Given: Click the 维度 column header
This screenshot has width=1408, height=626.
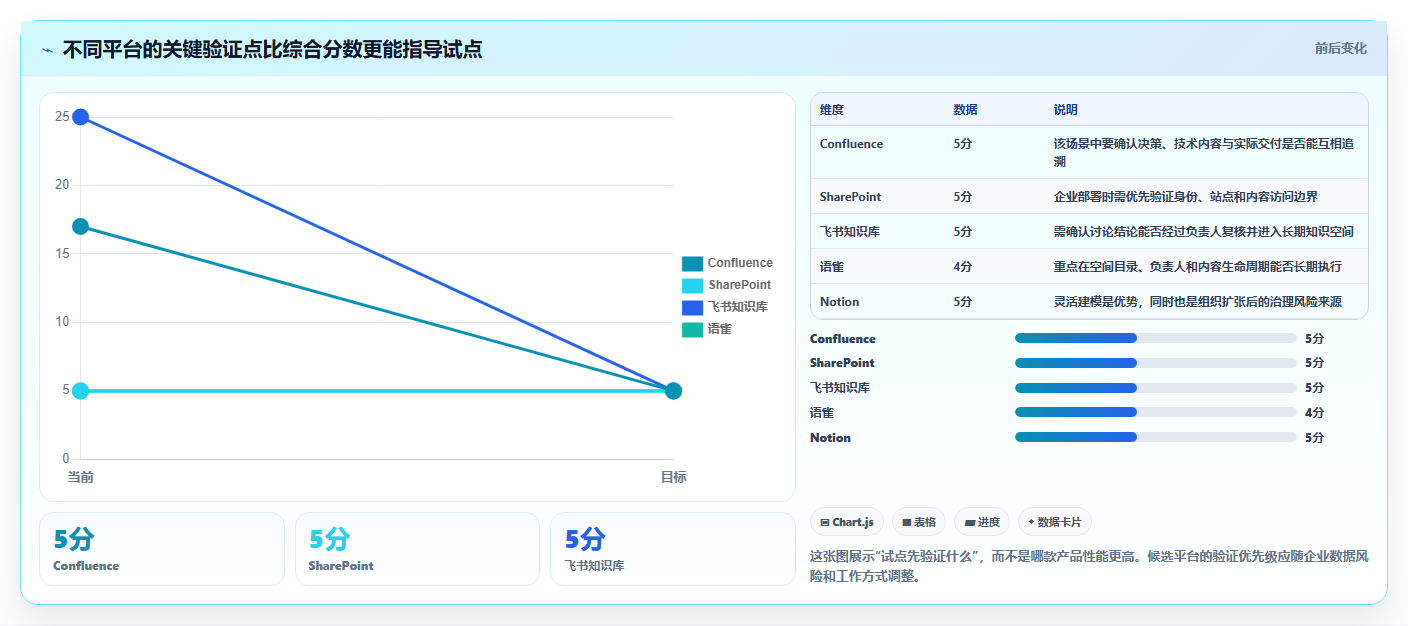Looking at the screenshot, I should click(832, 110).
